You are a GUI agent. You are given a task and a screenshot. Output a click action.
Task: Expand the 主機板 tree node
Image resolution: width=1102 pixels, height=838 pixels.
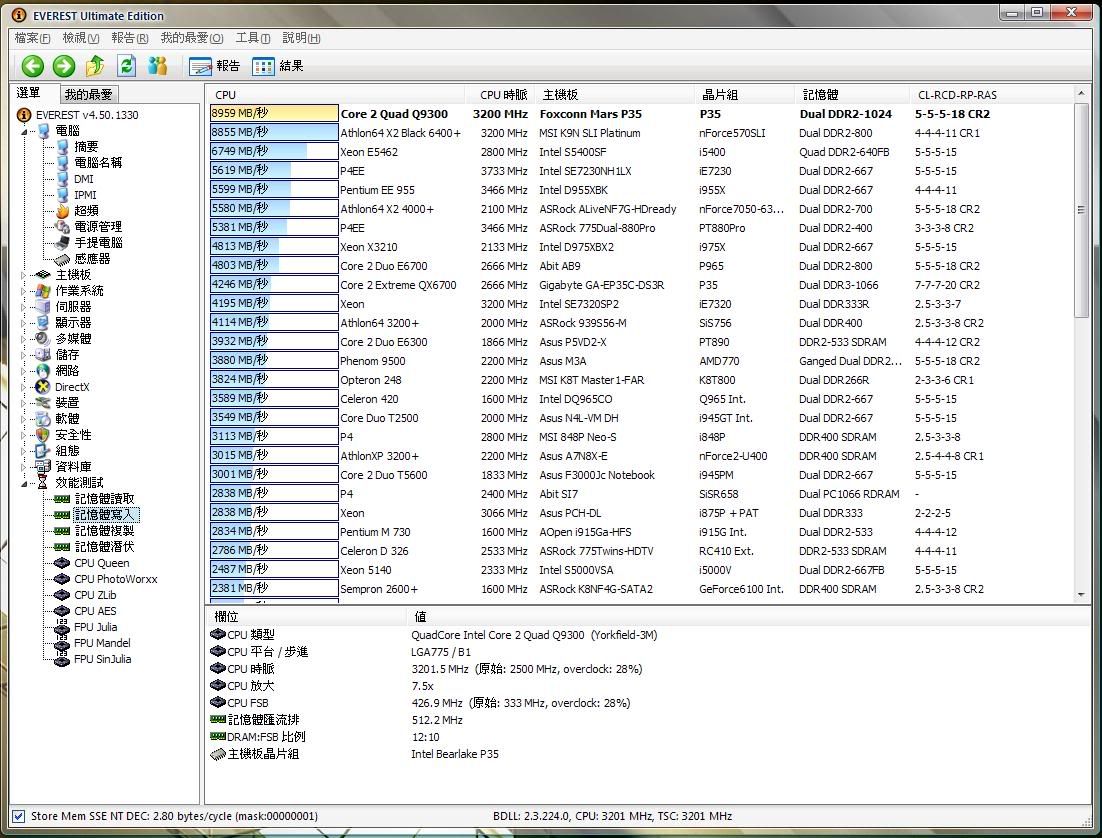tap(24, 275)
